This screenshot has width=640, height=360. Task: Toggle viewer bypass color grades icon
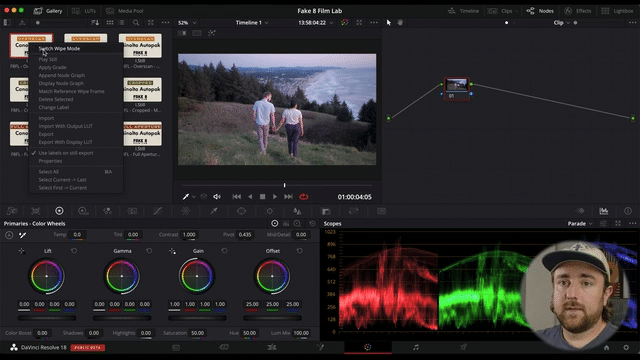point(344,23)
